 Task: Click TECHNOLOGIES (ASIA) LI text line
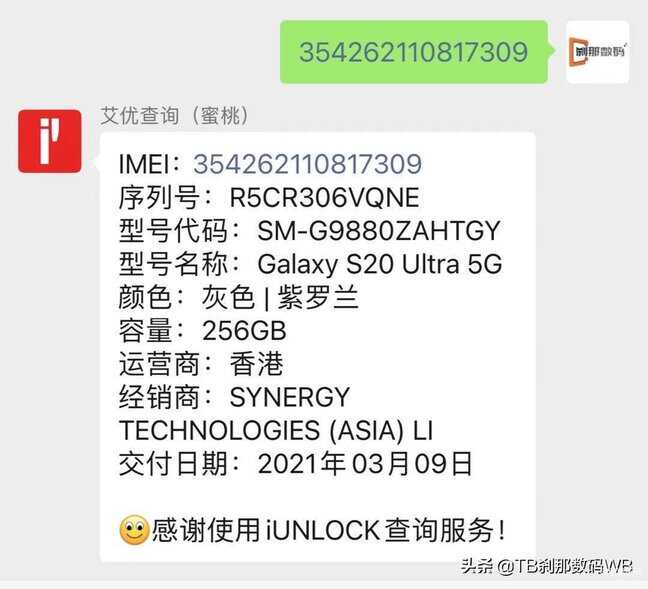pos(276,430)
